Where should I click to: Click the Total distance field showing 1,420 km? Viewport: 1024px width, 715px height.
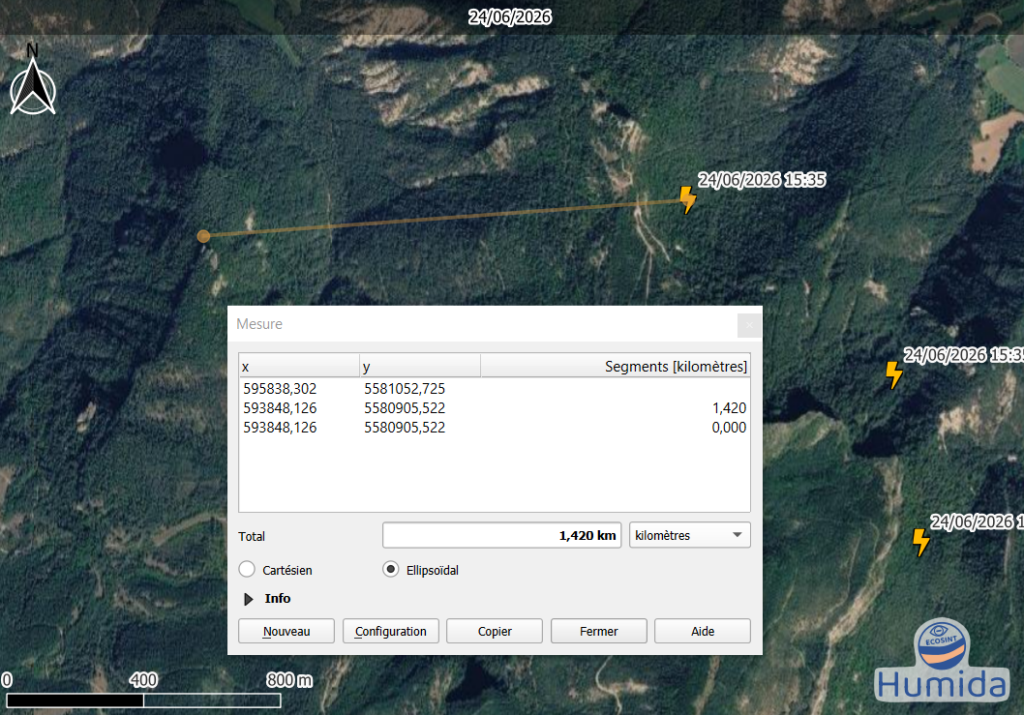[502, 535]
